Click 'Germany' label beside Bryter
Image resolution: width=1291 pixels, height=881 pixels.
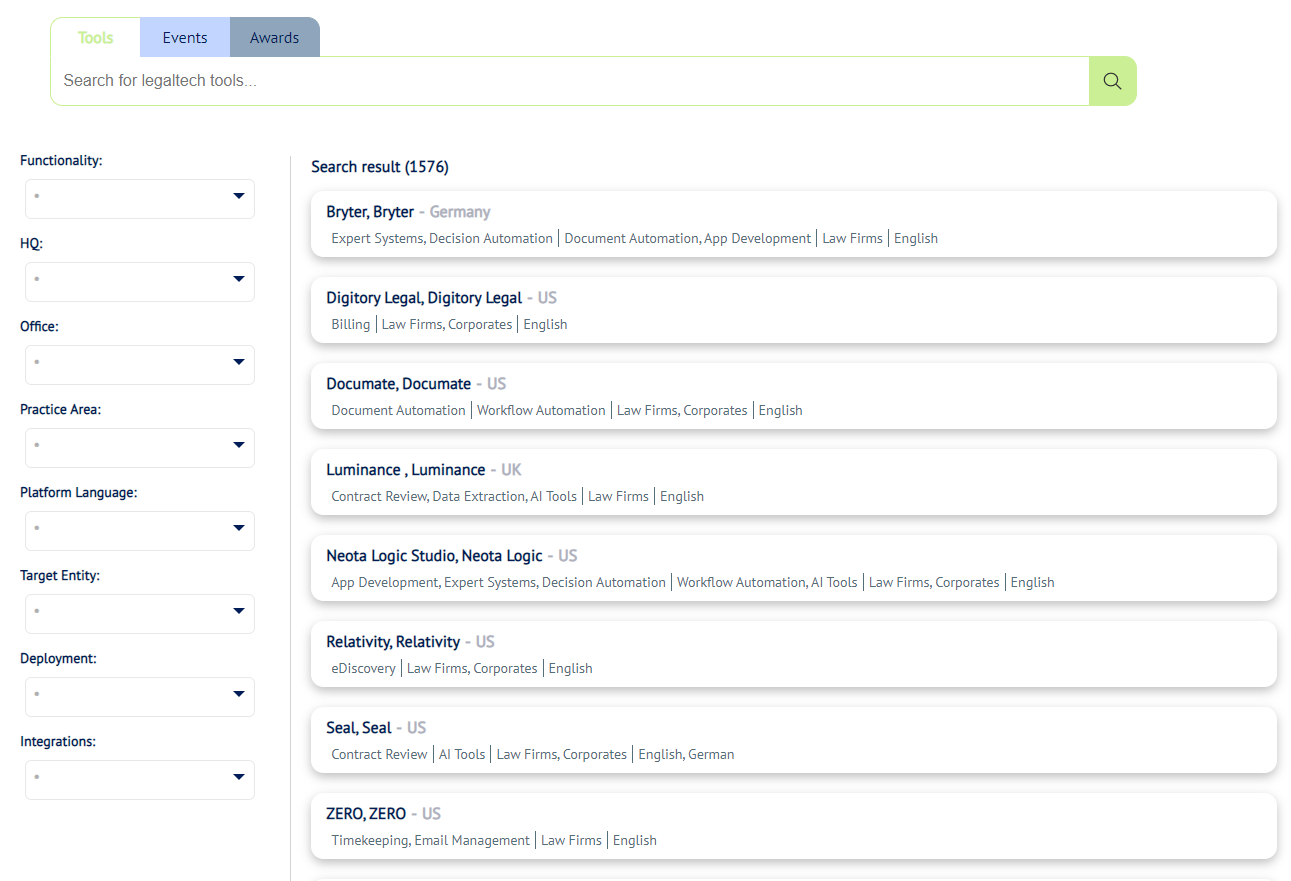tap(460, 212)
